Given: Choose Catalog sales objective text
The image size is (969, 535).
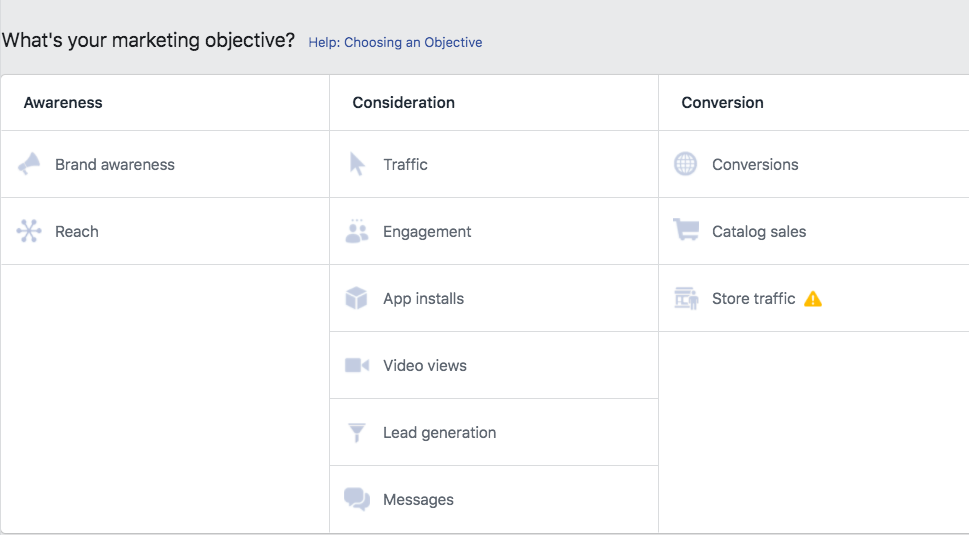Looking at the screenshot, I should coord(759,232).
